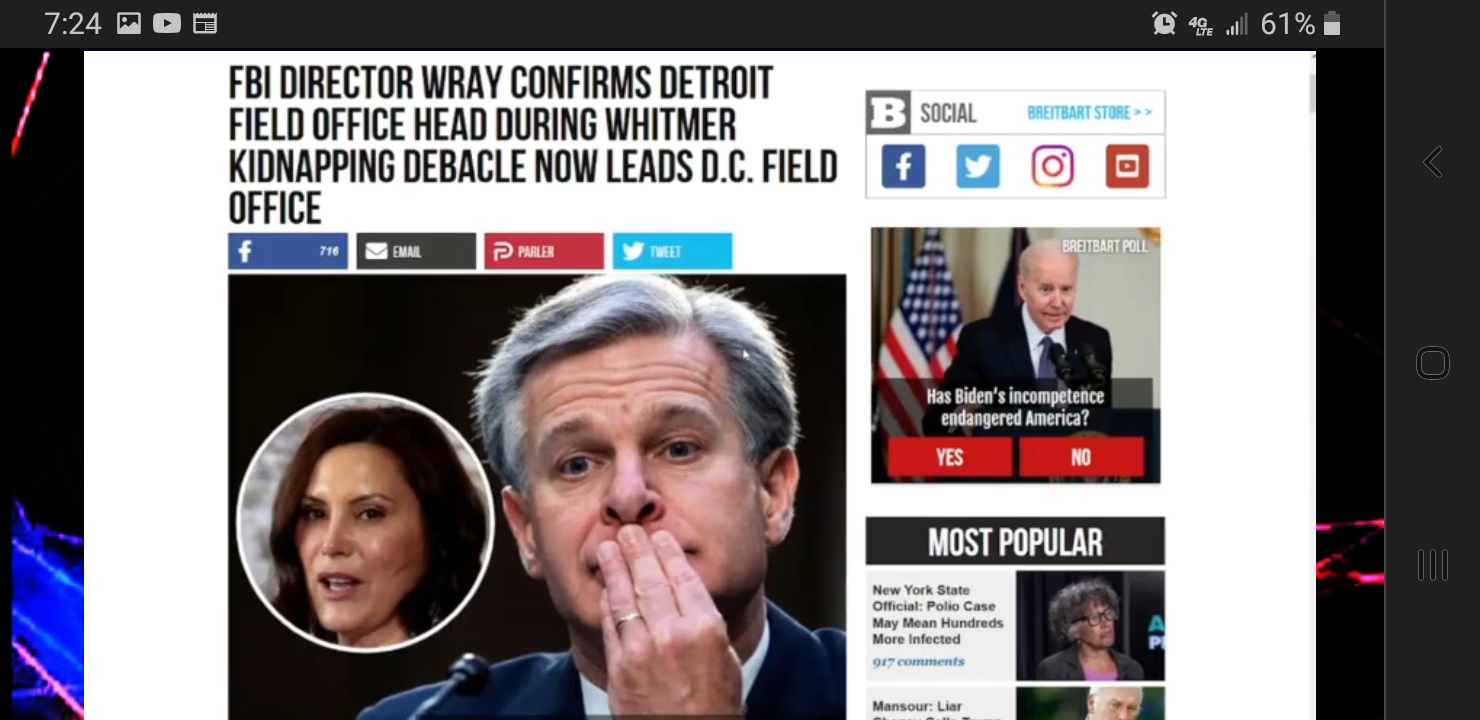Screen dimensions: 1480x720
Task: Click the Polio story thumbnail image
Action: 1090,626
